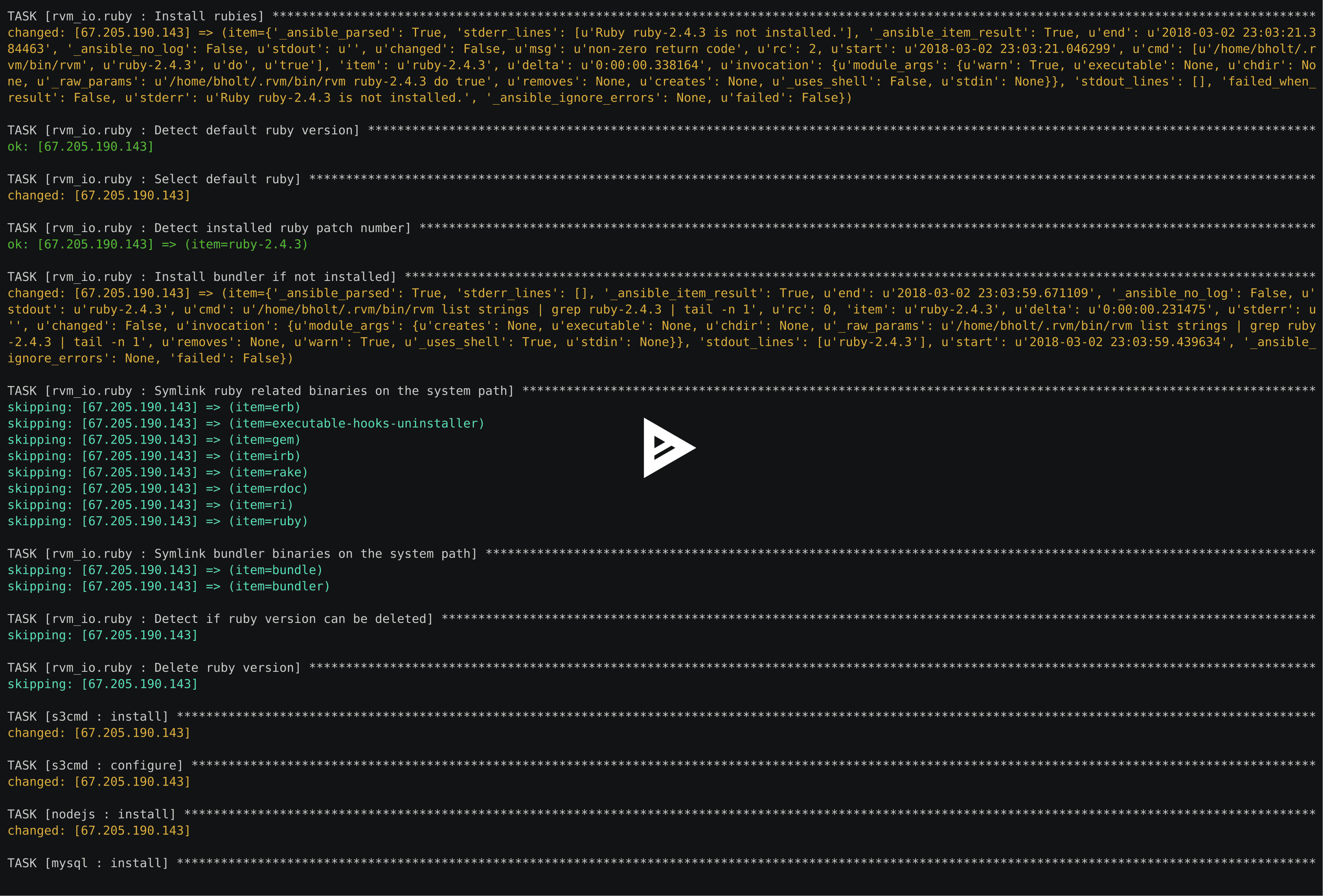Click the skipping line for item=gem
Image resolution: width=1323 pixels, height=896 pixels.
154,440
